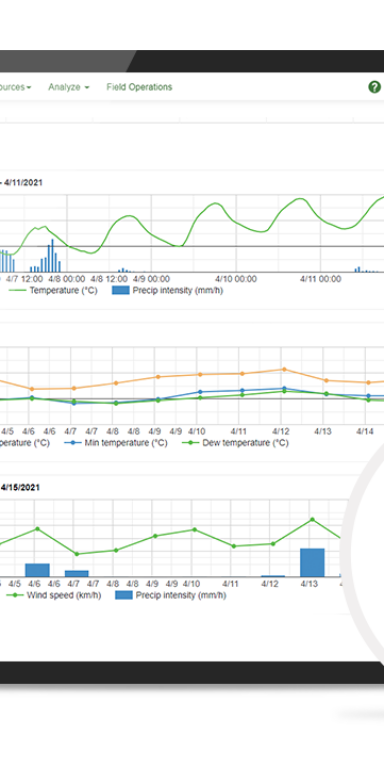Click the 4/13 precipitation bar in bottom chart
The width and height of the screenshot is (384, 768).
(312, 562)
